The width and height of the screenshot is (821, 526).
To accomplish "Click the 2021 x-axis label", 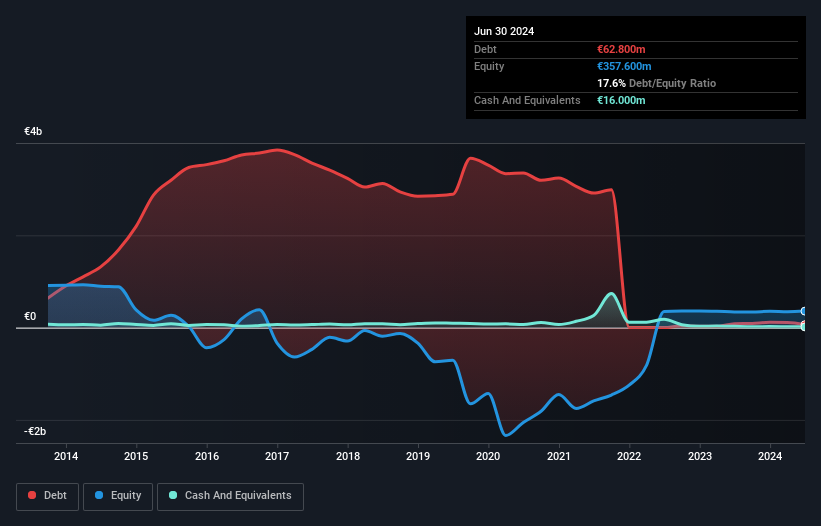I will pos(559,456).
